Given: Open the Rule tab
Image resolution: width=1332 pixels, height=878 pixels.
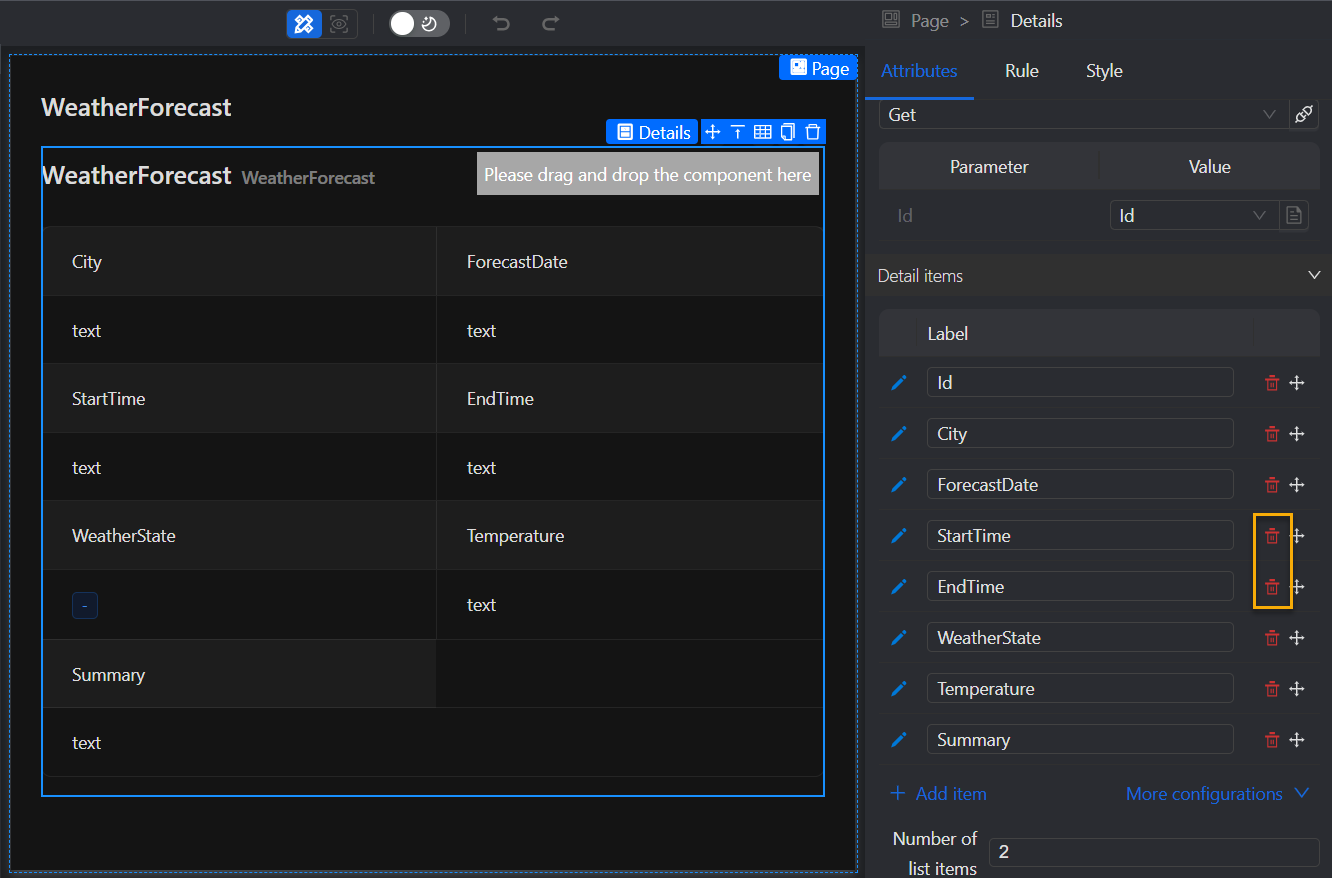Looking at the screenshot, I should pyautogui.click(x=1022, y=71).
